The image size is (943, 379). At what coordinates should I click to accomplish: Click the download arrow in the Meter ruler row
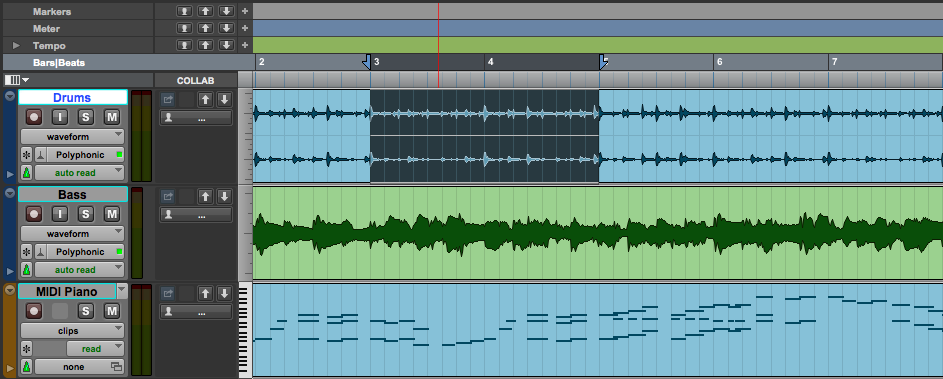click(x=226, y=28)
